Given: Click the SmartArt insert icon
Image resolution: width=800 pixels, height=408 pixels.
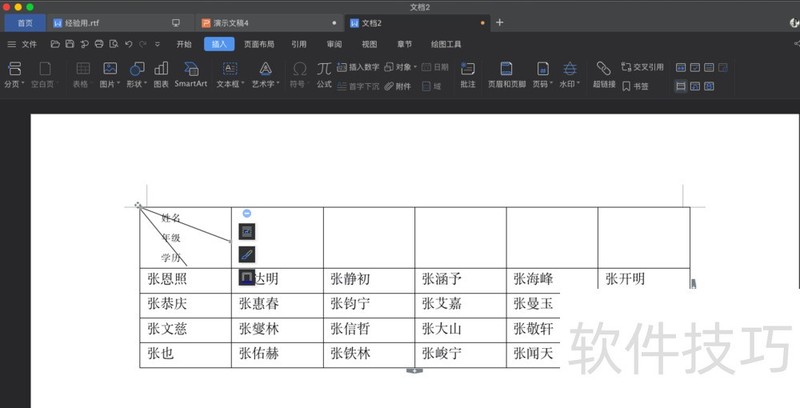Looking at the screenshot, I should pyautogui.click(x=190, y=74).
